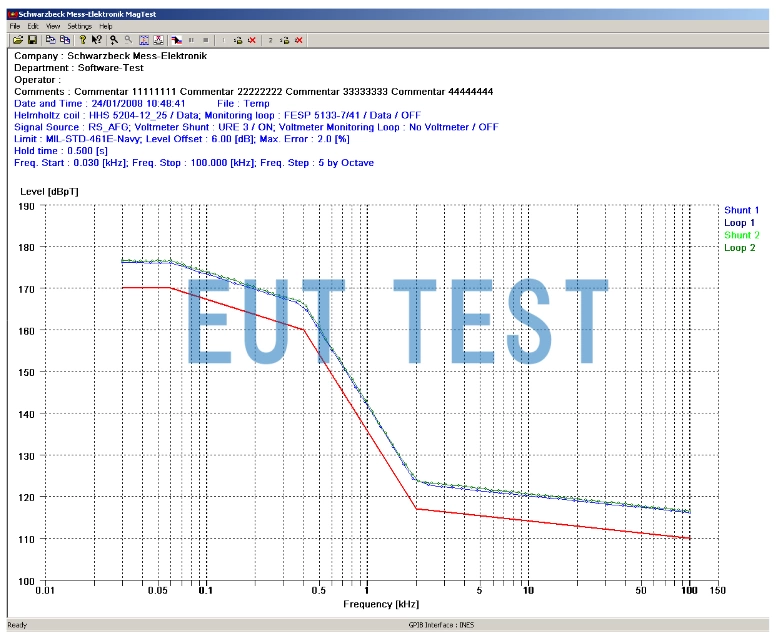
Task: Click the trace 1 number icon
Action: pos(223,40)
